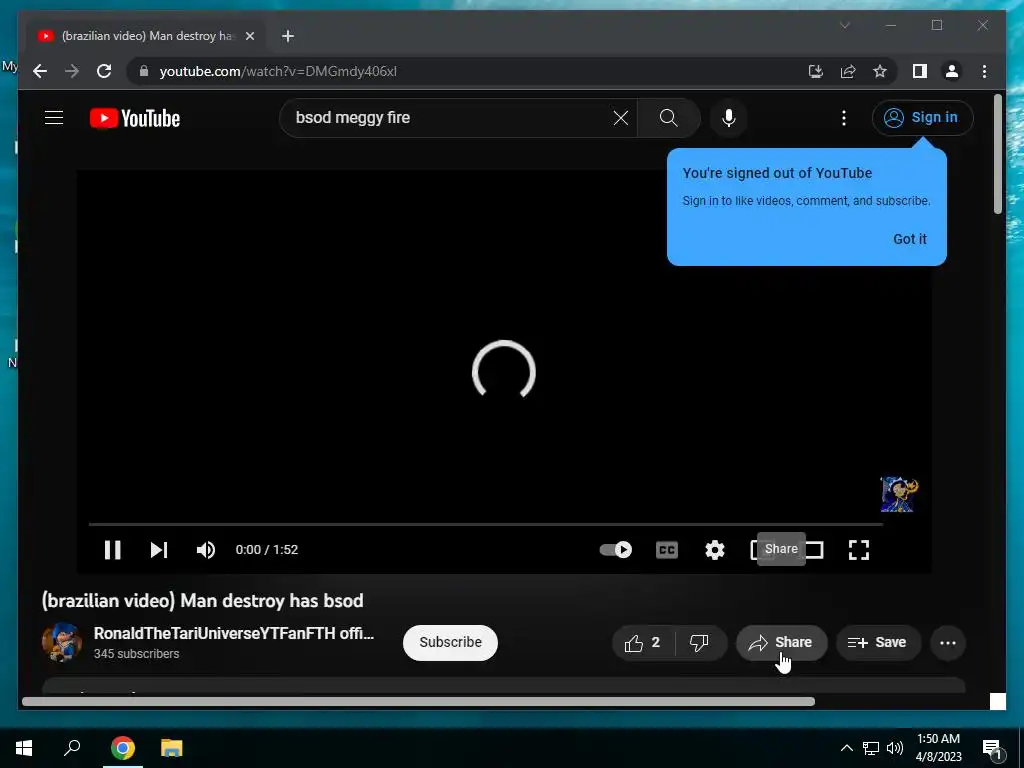Open more actions ellipsis below video
Screen dimensions: 1024x768
pos(948,643)
